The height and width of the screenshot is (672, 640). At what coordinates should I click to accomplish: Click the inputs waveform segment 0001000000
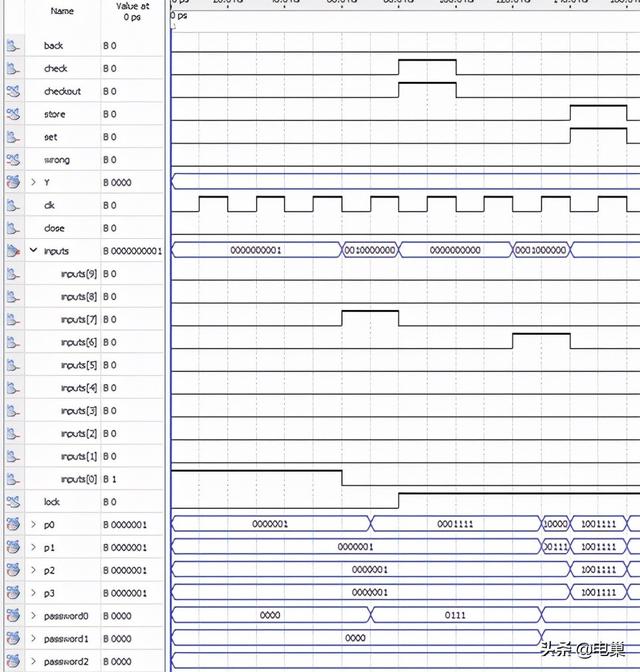click(541, 250)
